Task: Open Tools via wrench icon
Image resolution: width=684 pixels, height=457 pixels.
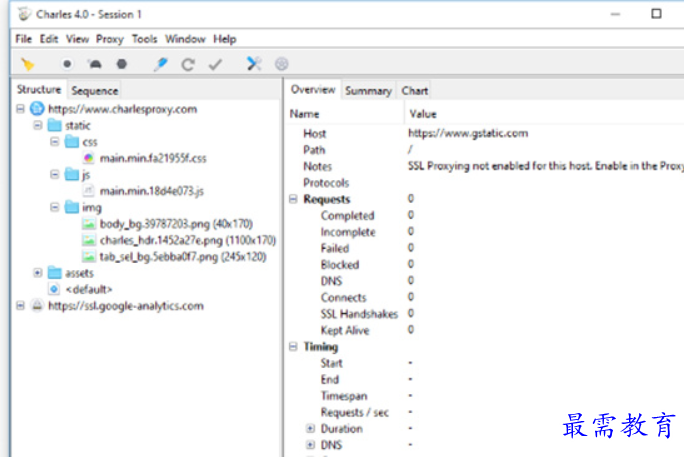Action: point(254,64)
